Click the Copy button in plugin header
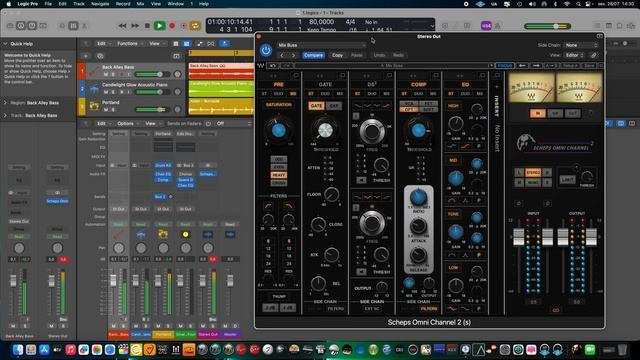This screenshot has height=360, width=640. pos(337,55)
